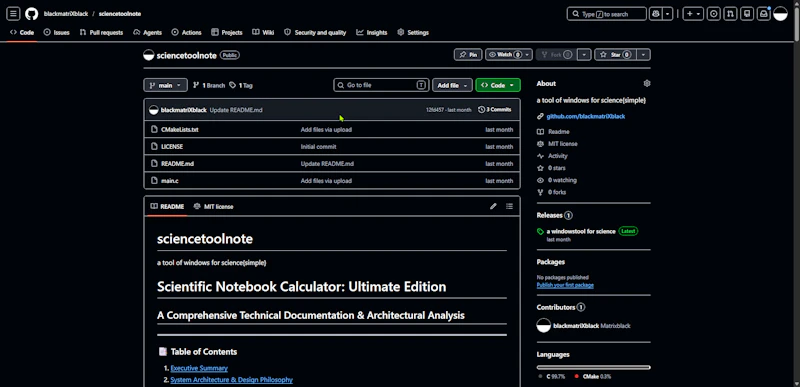Open user profile avatar menu
The height and width of the screenshot is (387, 800).
click(780, 14)
